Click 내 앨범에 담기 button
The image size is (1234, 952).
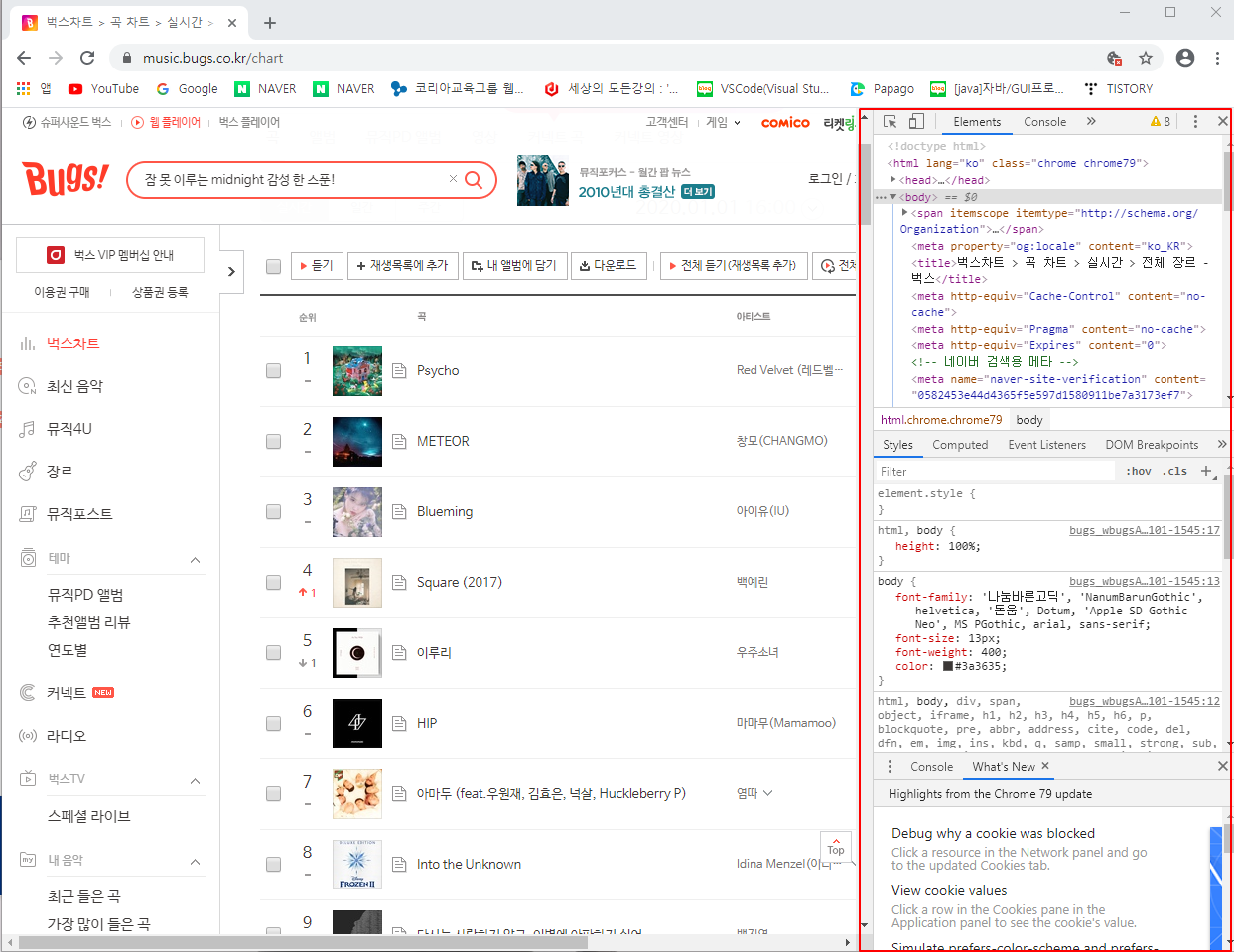[x=514, y=266]
